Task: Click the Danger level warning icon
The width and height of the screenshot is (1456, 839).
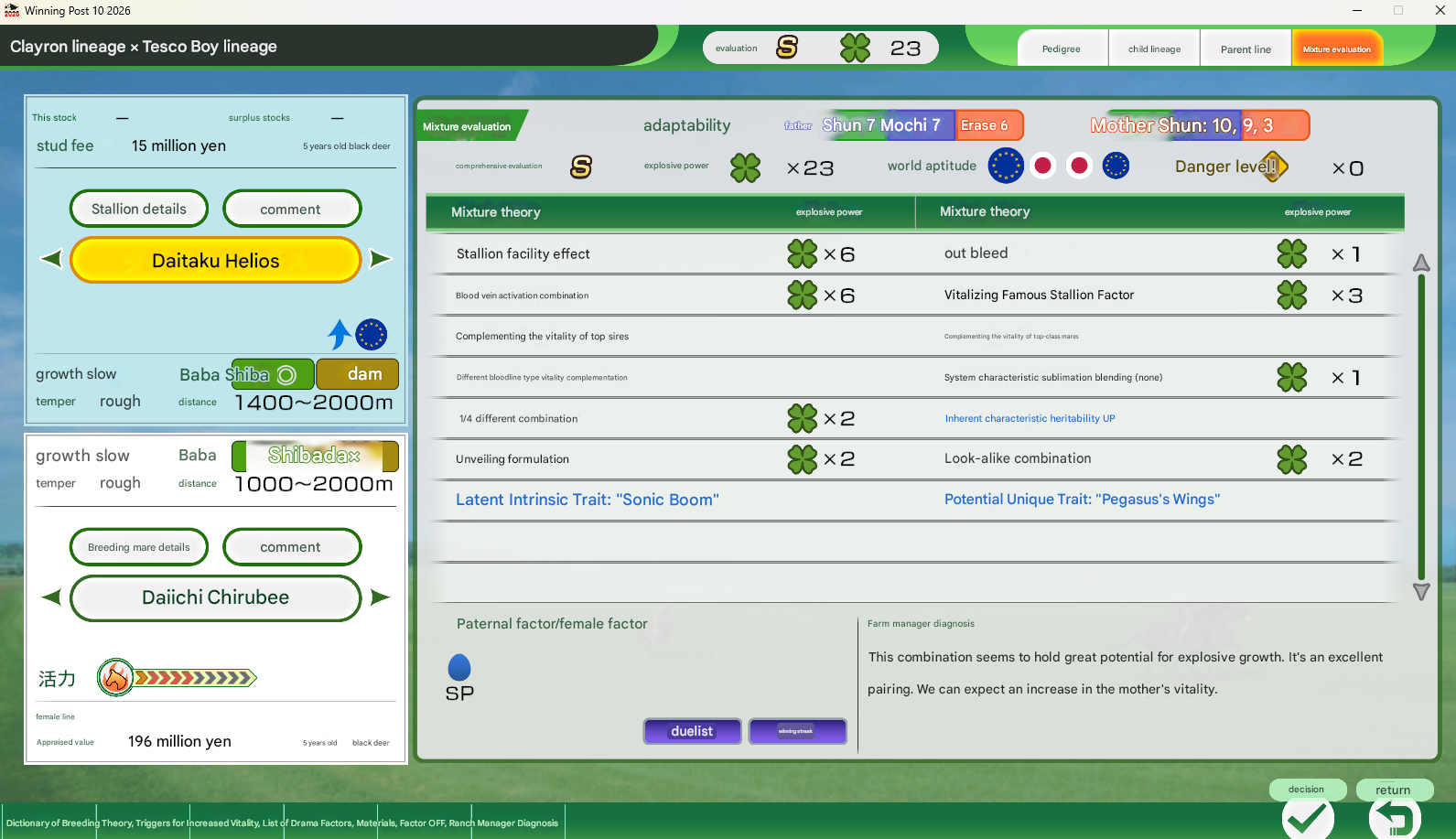Action: point(1272,167)
